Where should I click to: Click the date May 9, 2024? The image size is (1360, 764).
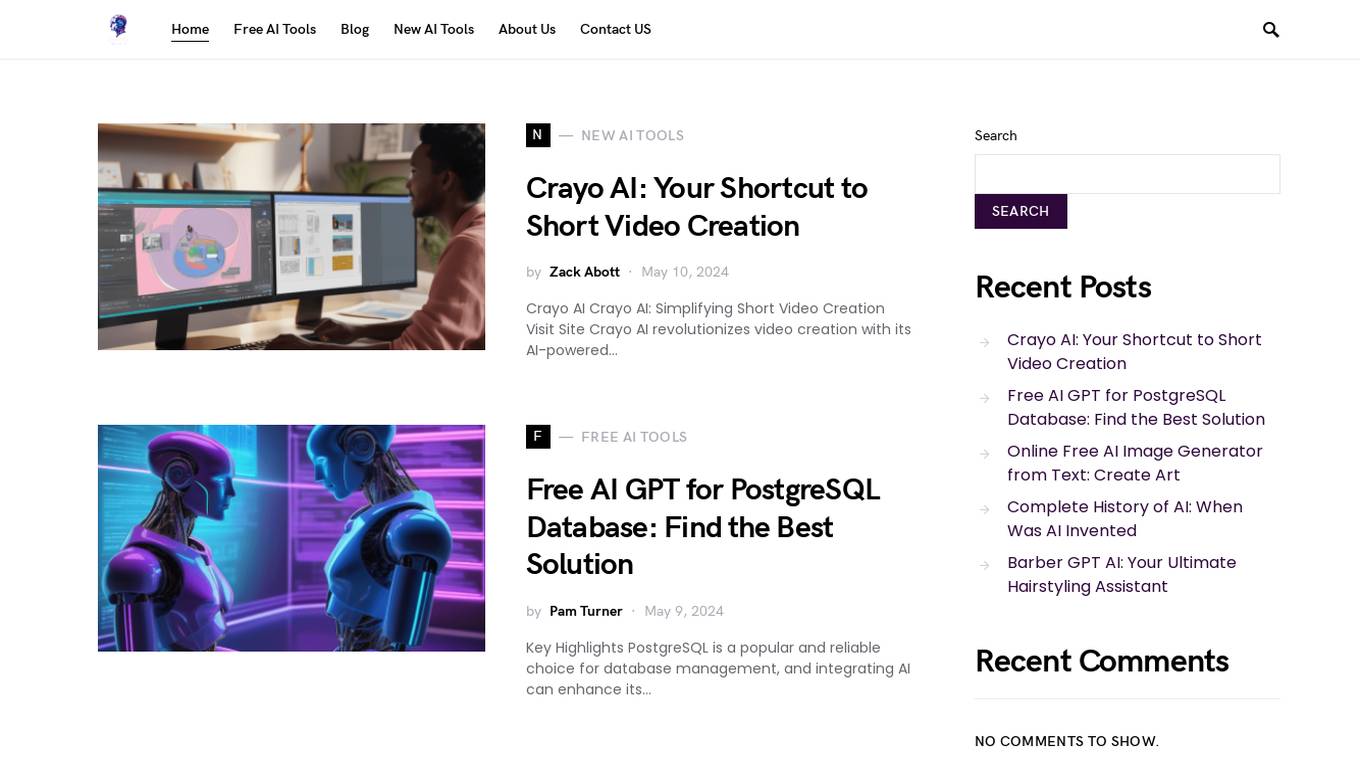pyautogui.click(x=684, y=611)
